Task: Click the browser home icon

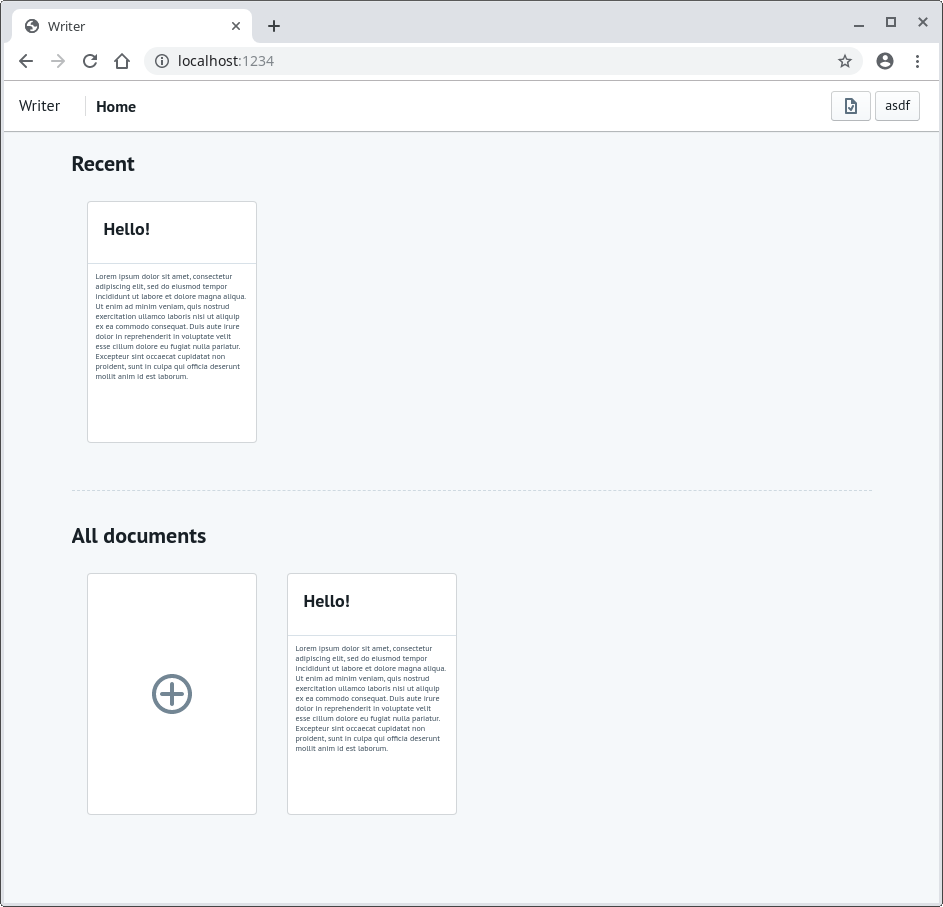Action: 122,61
